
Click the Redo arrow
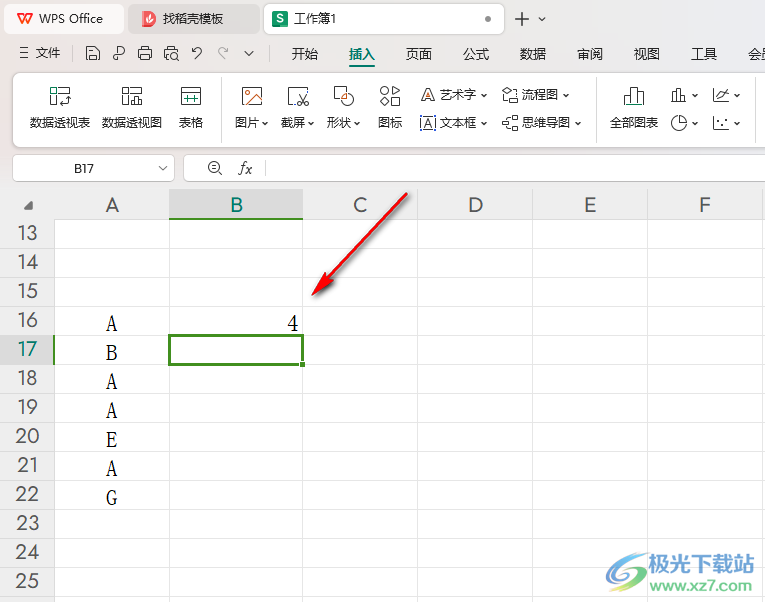(223, 53)
